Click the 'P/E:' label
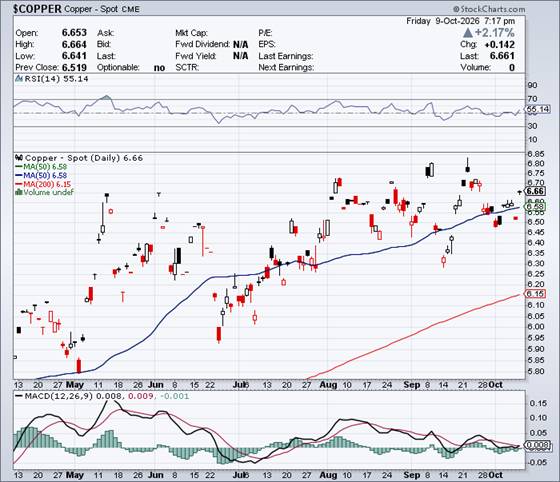 tap(265, 33)
